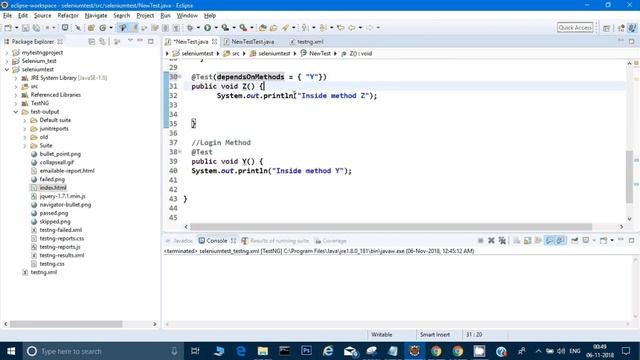Click the Task View taskbar icon
640x360 pixels.
pyautogui.click(x=195, y=351)
